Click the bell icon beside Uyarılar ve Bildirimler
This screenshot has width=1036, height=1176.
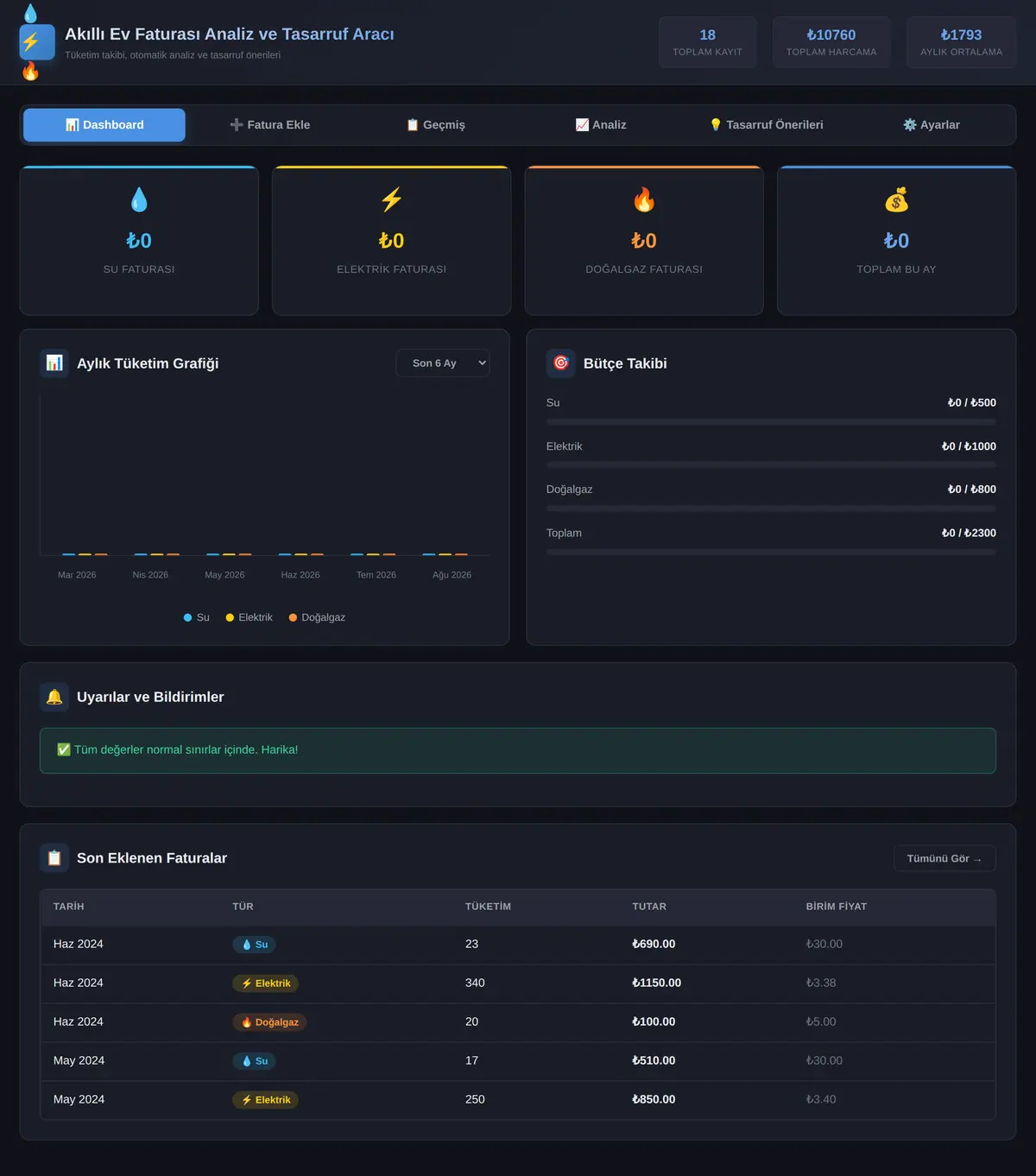pyautogui.click(x=54, y=697)
